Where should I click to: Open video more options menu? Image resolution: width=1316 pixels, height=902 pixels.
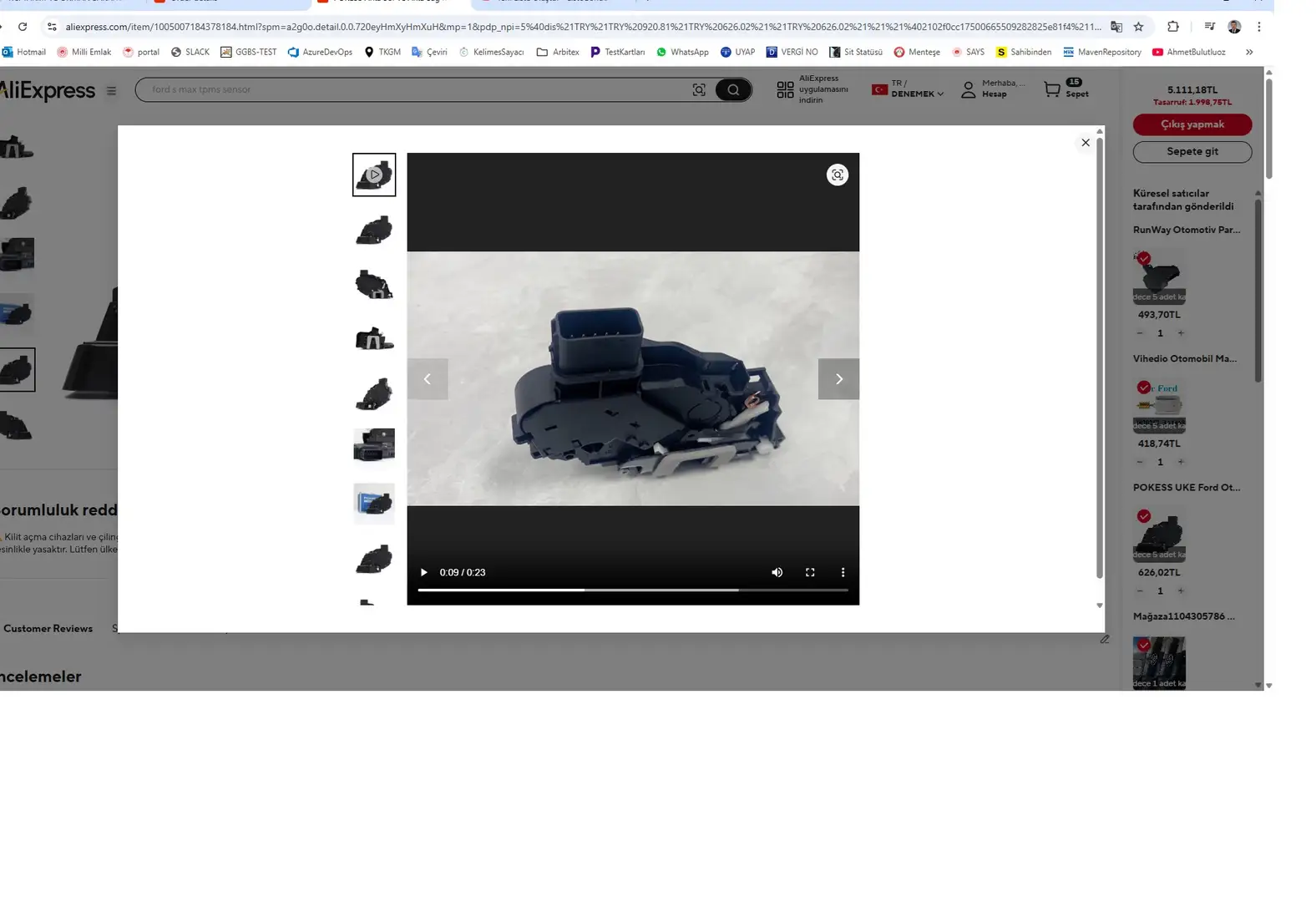[843, 572]
